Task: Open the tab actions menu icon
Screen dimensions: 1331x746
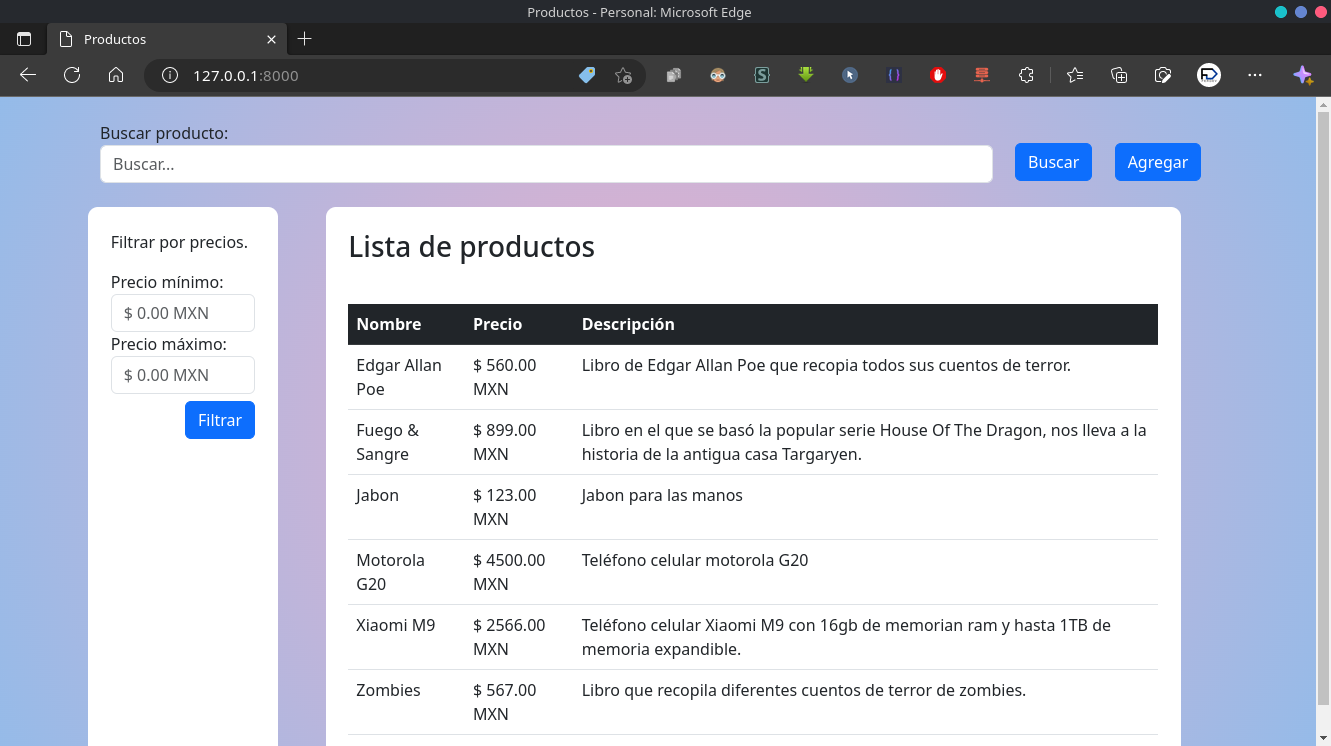Action: coord(24,39)
